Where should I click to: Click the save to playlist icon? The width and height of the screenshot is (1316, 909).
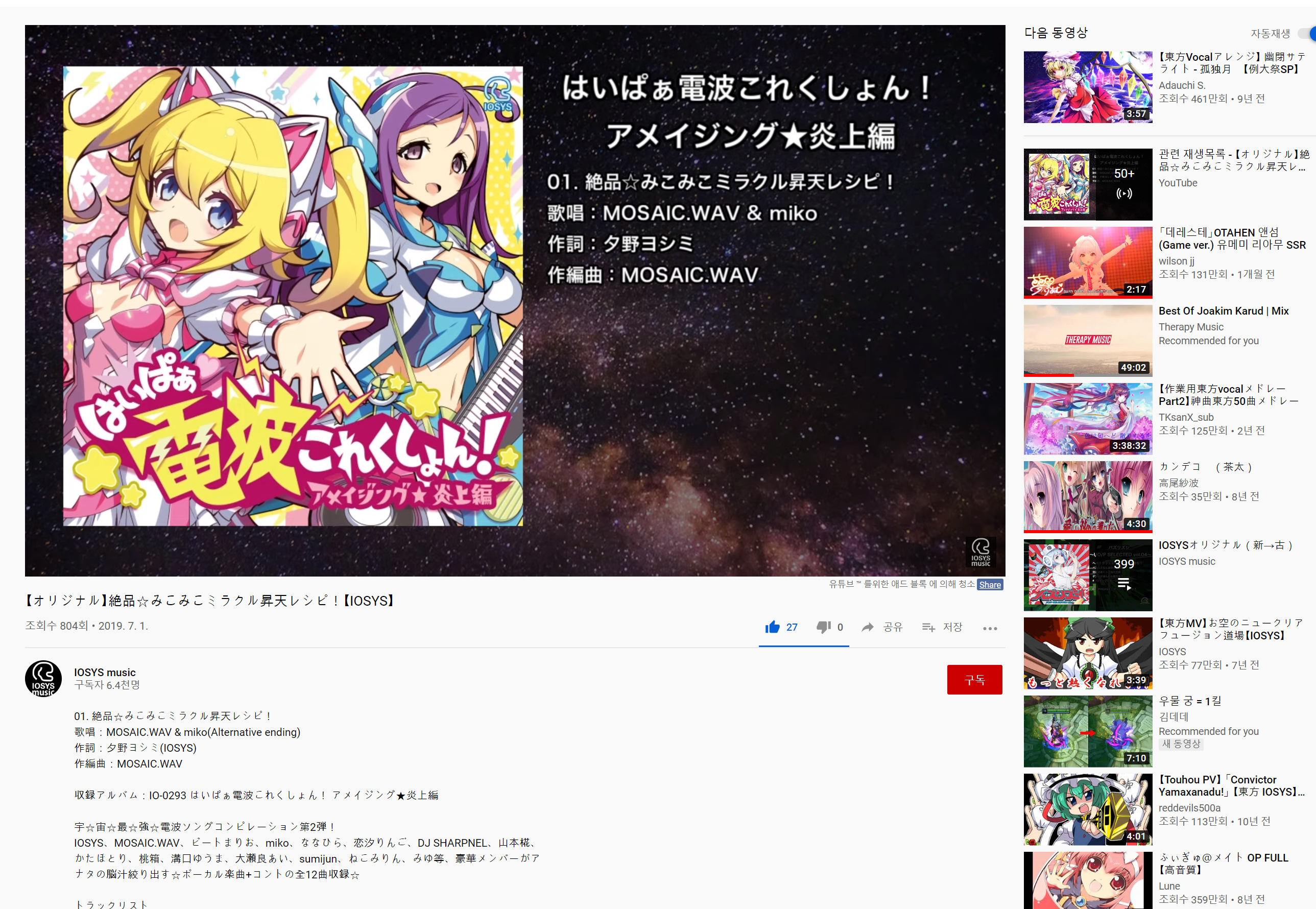(x=928, y=627)
